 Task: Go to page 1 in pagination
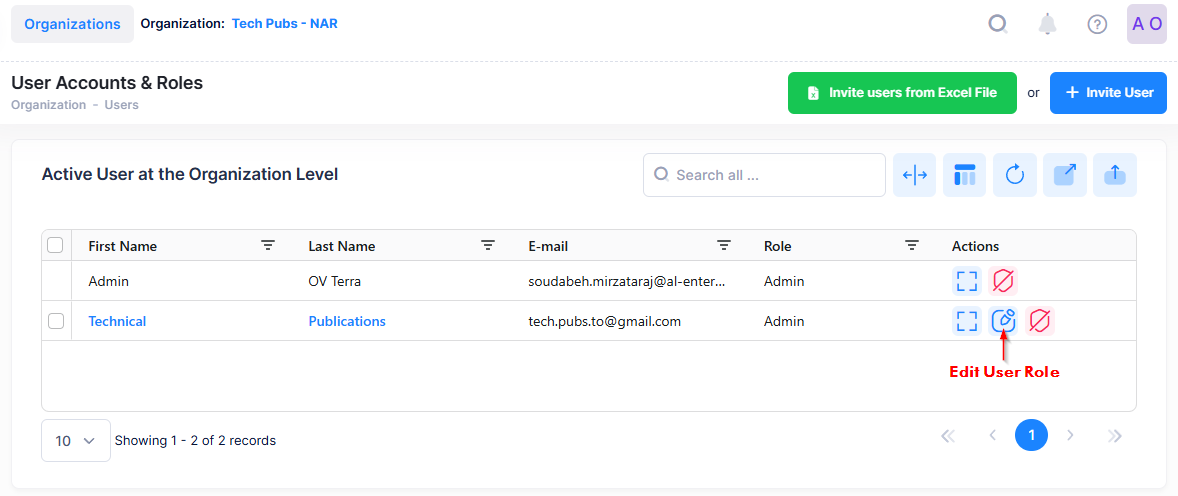[1031, 435]
